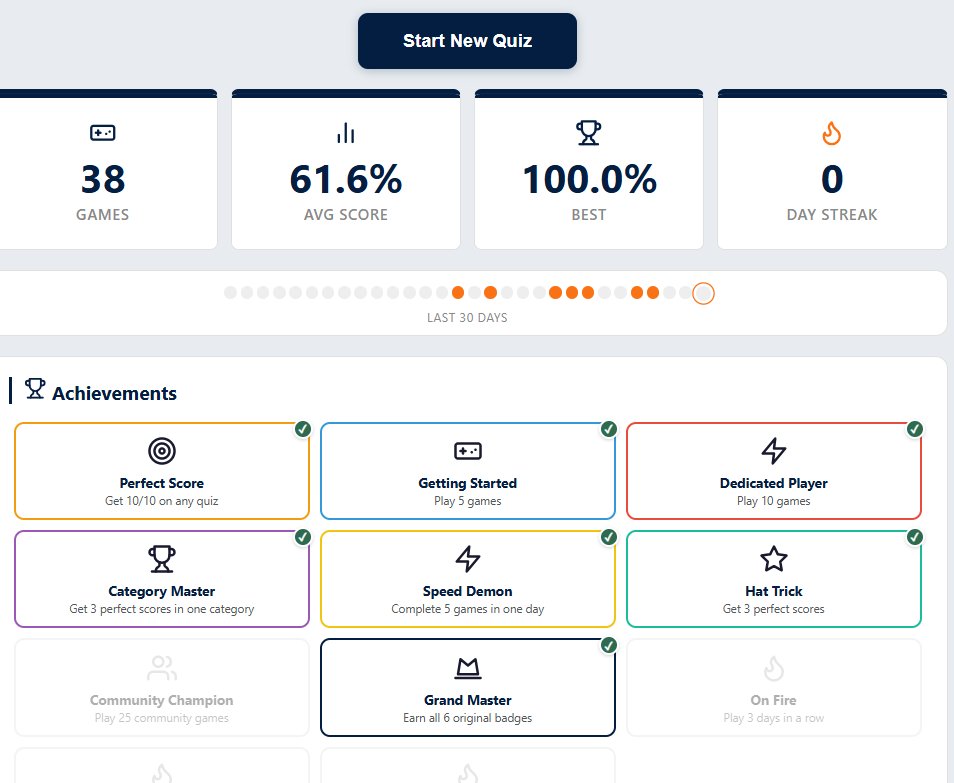This screenshot has width=954, height=783.
Task: Click the people icon on Community Champion badge
Action: (x=161, y=666)
